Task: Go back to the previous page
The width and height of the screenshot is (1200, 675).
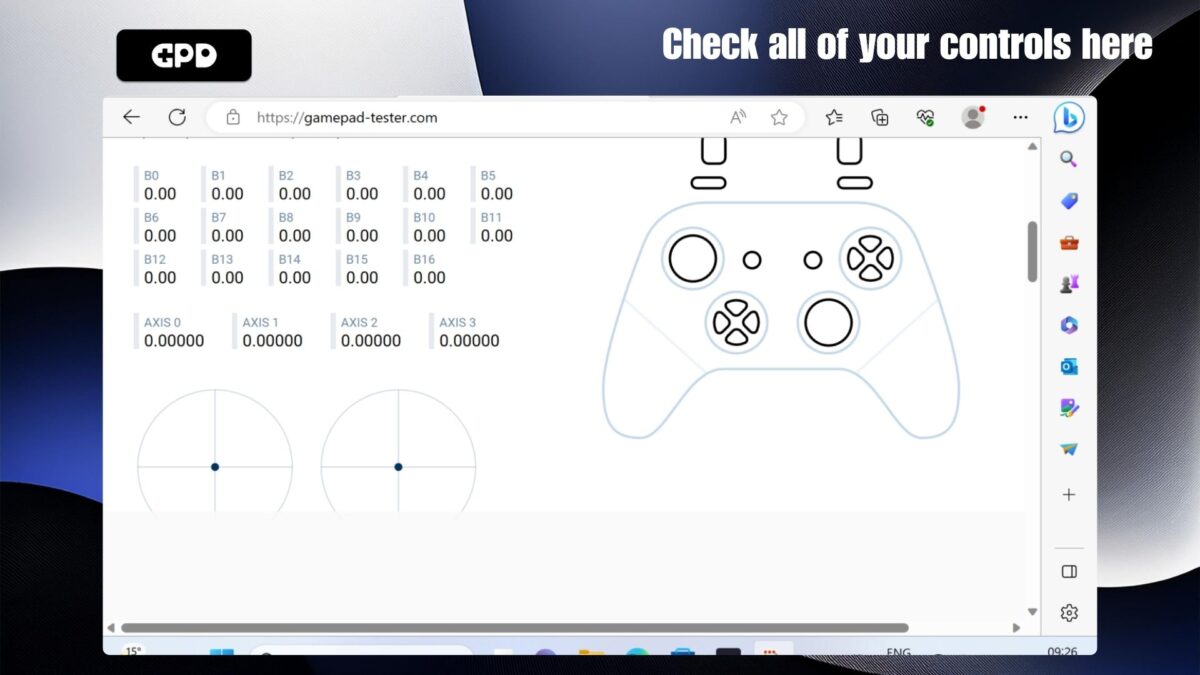Action: coord(131,117)
